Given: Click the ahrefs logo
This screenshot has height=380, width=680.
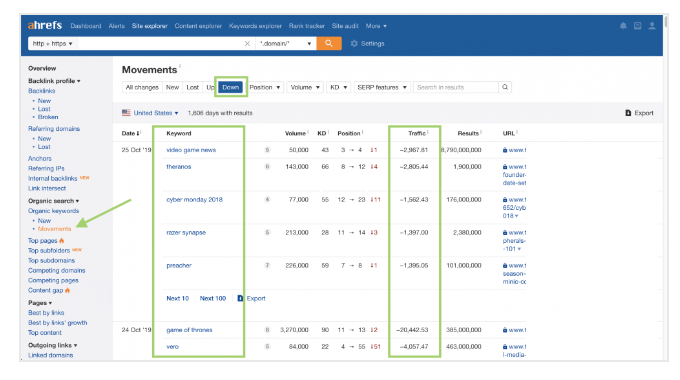Looking at the screenshot, I should [45, 25].
